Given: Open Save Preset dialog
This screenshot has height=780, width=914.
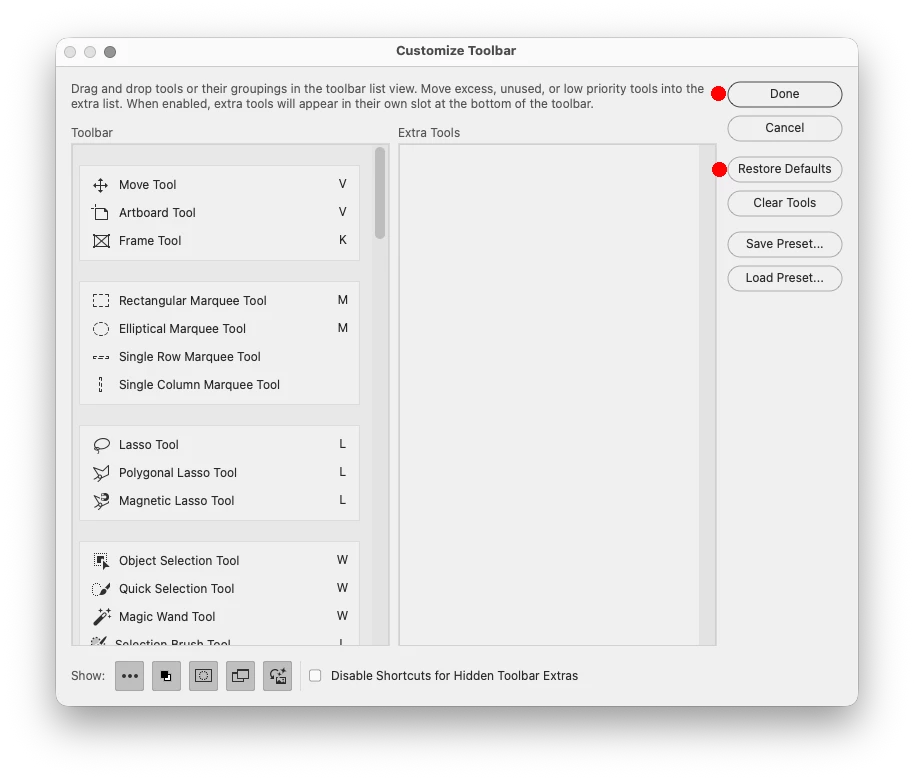Looking at the screenshot, I should (x=785, y=244).
